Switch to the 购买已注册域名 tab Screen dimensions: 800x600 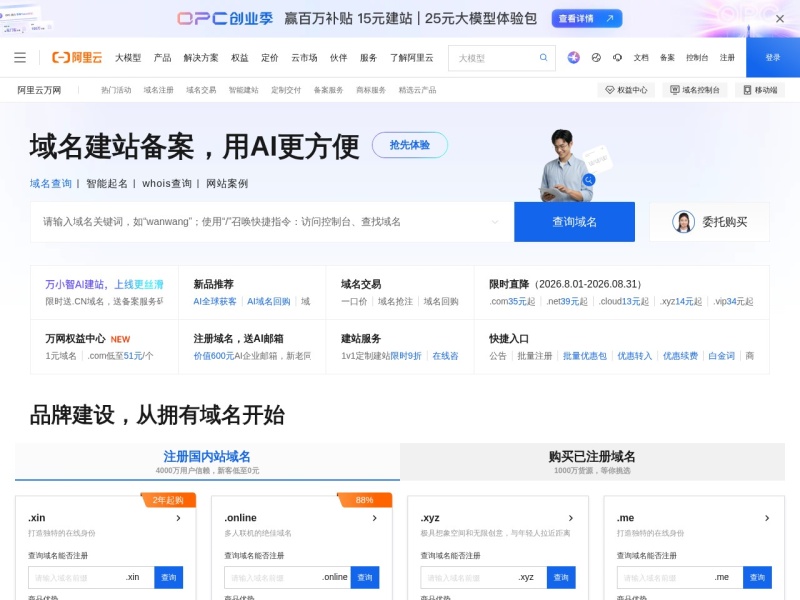coord(592,462)
